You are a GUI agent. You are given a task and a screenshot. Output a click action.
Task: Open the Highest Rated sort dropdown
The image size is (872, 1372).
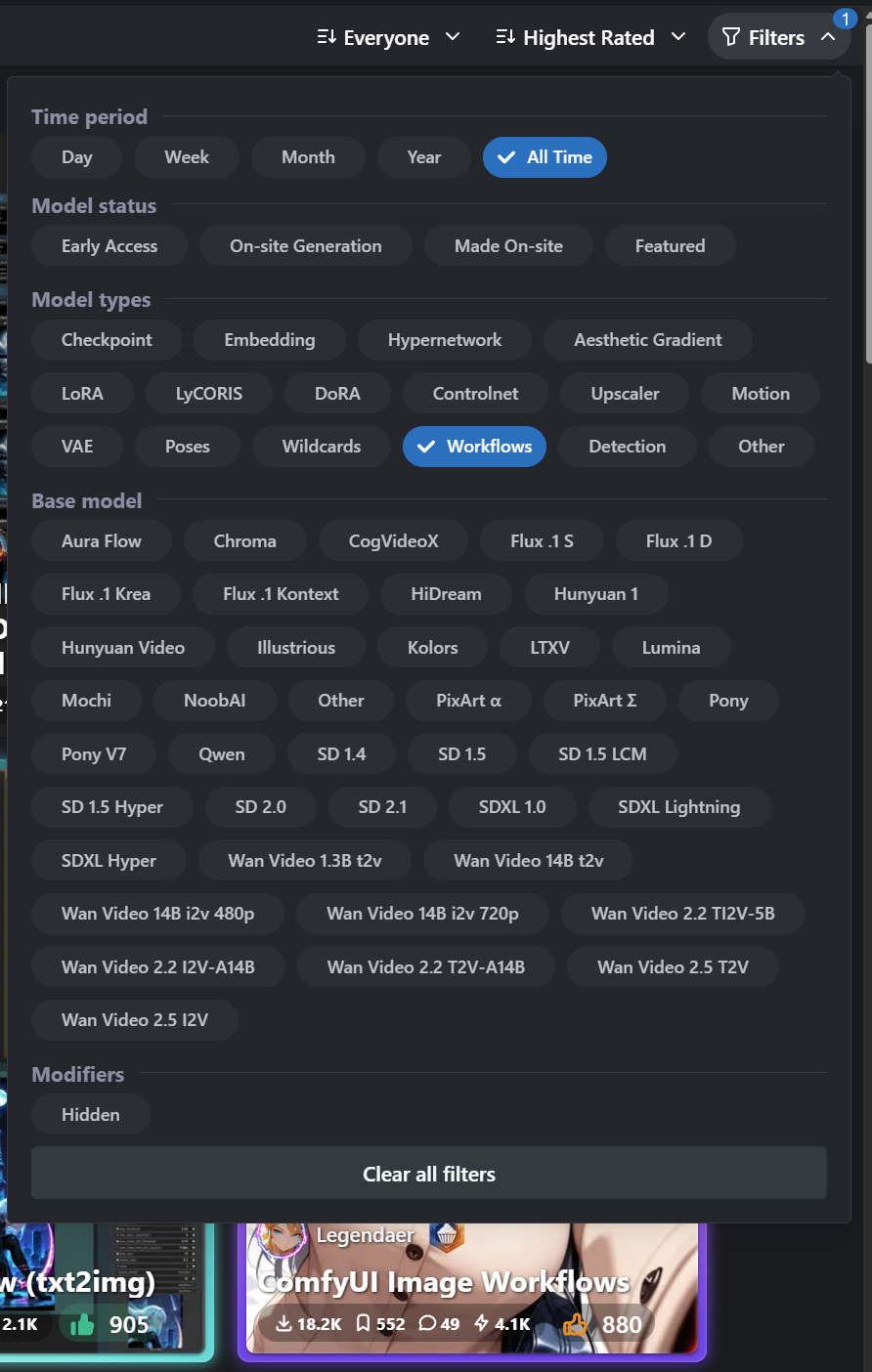590,38
